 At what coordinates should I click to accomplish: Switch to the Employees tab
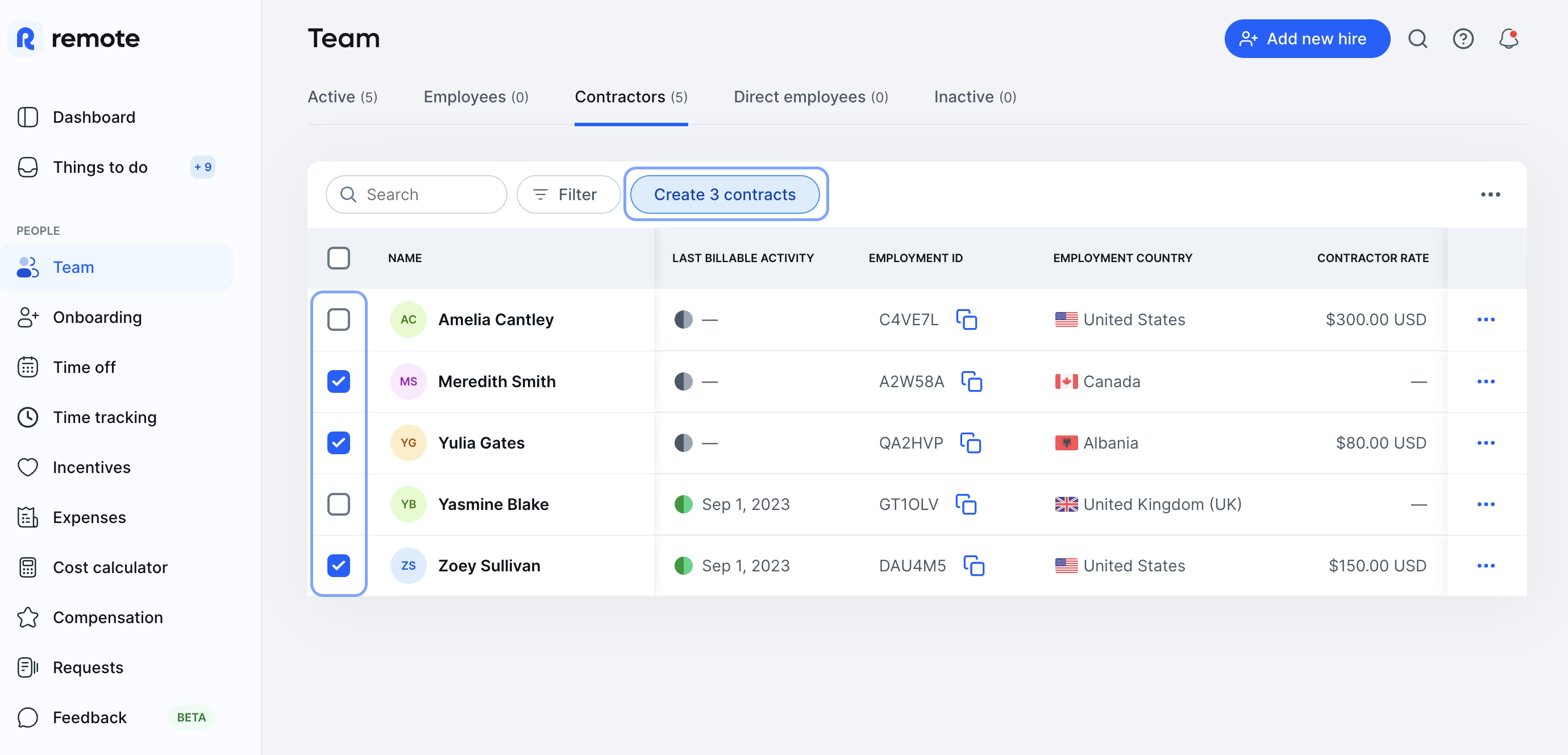(x=475, y=97)
